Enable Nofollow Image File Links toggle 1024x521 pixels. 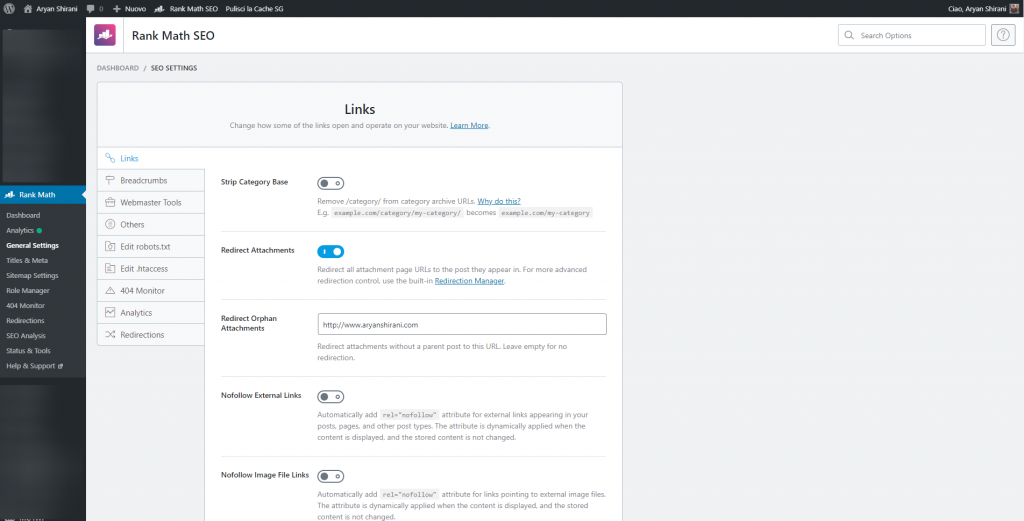click(x=331, y=476)
